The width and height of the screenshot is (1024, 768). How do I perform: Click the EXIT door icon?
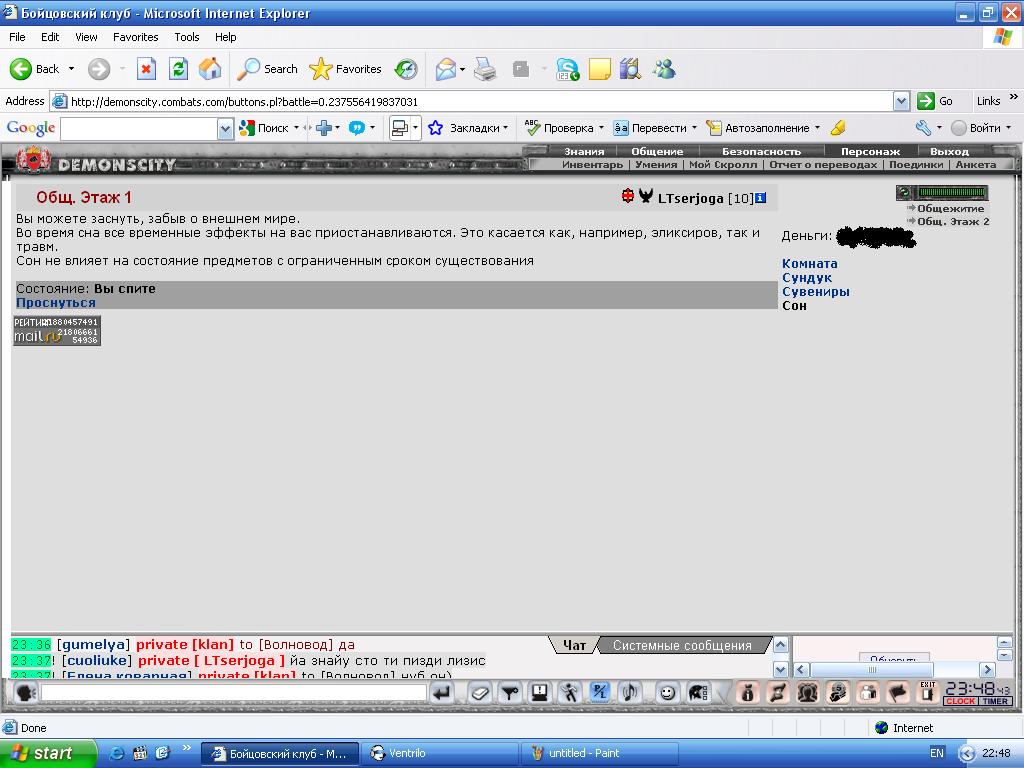[x=927, y=692]
